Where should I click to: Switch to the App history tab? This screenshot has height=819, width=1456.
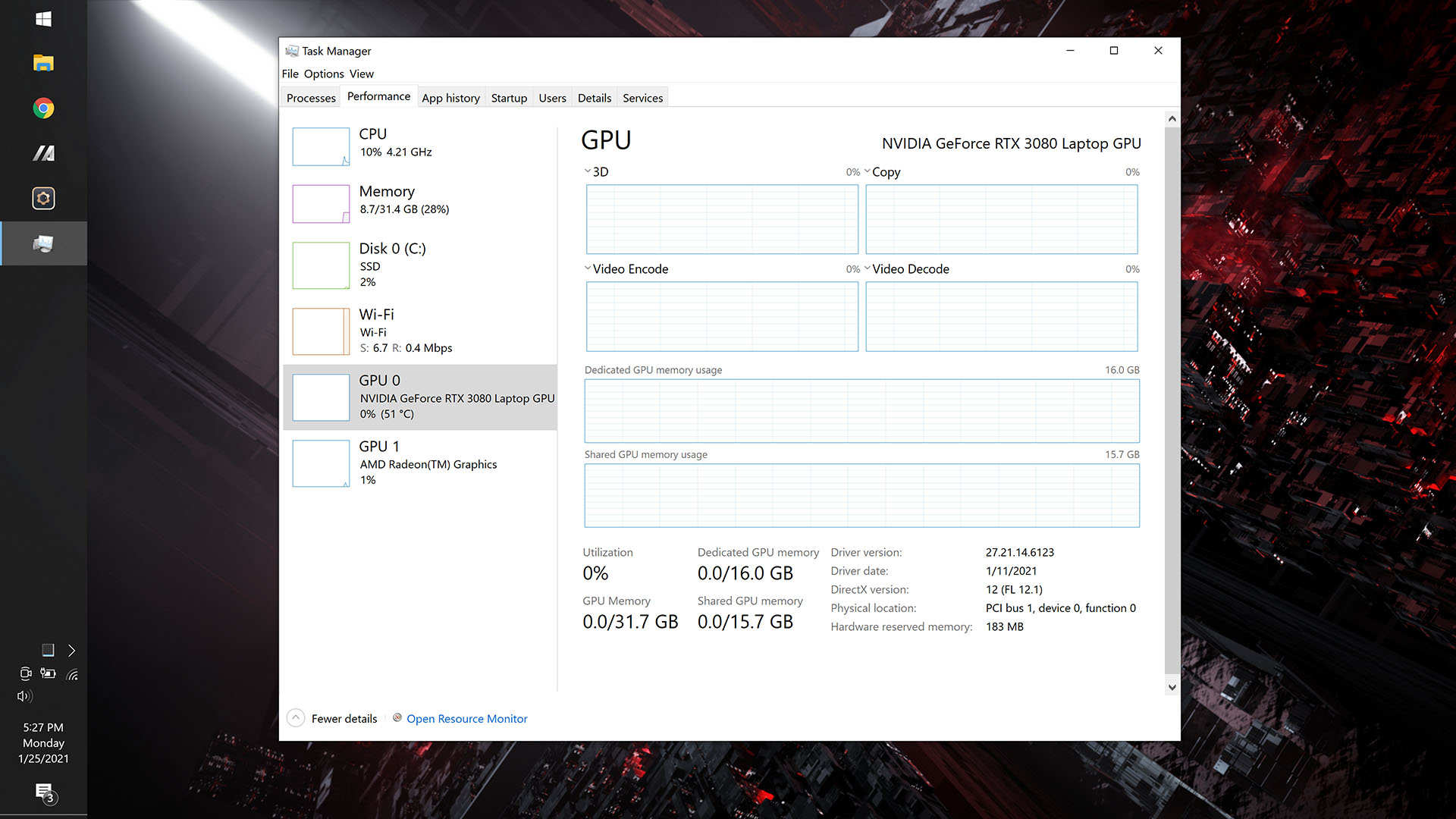click(x=450, y=98)
